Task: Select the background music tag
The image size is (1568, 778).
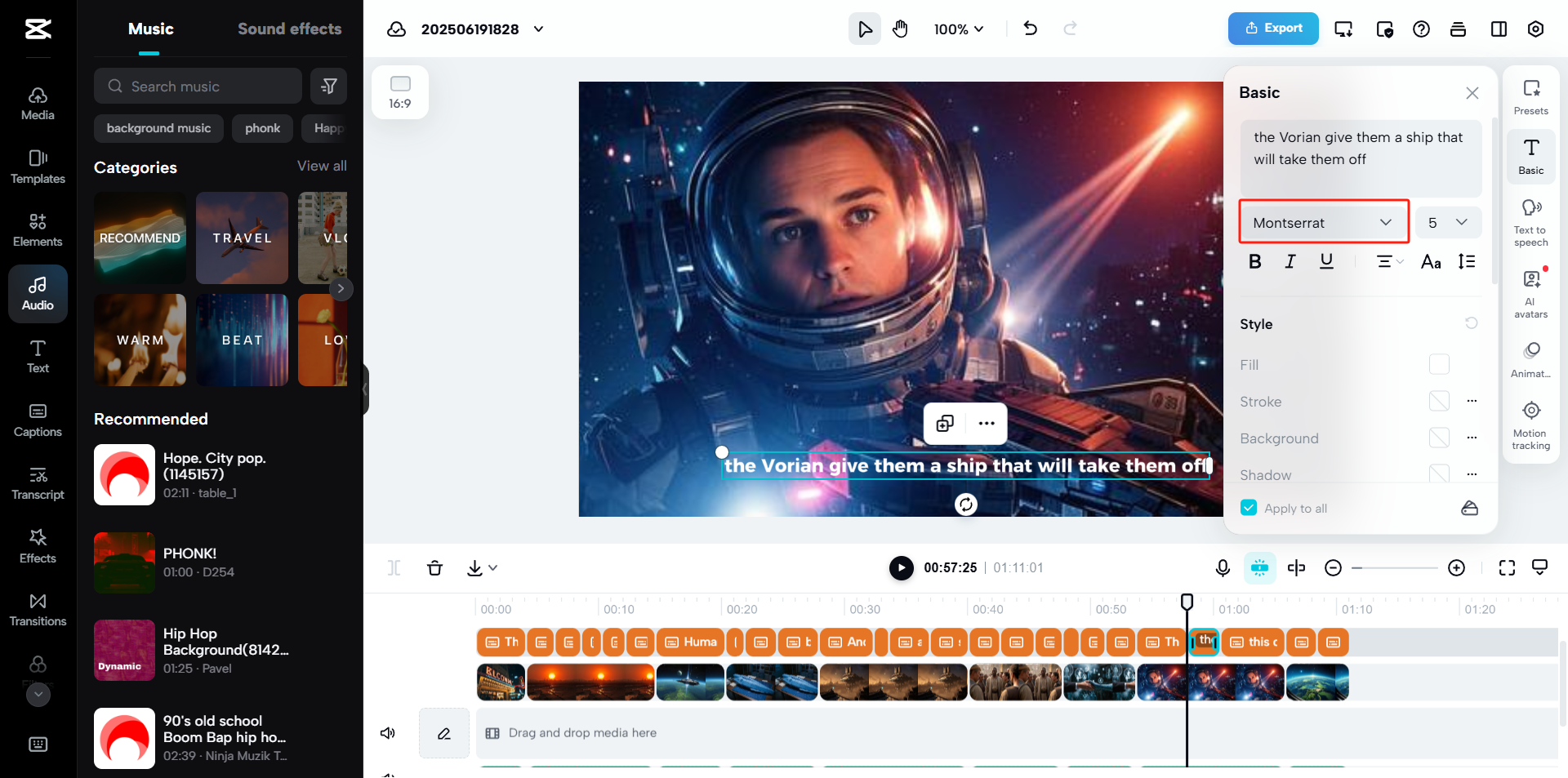Action: click(x=158, y=128)
